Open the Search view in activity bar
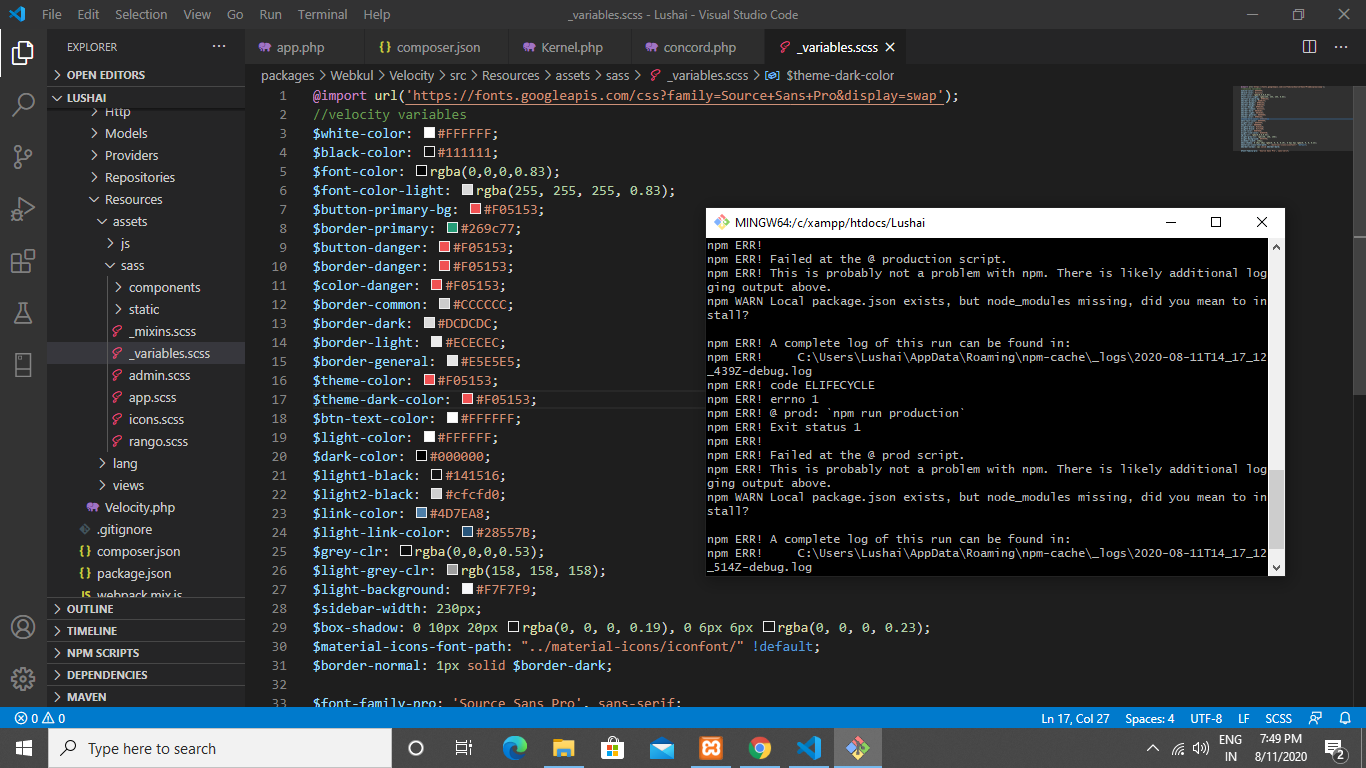The height and width of the screenshot is (768, 1366). (x=23, y=104)
